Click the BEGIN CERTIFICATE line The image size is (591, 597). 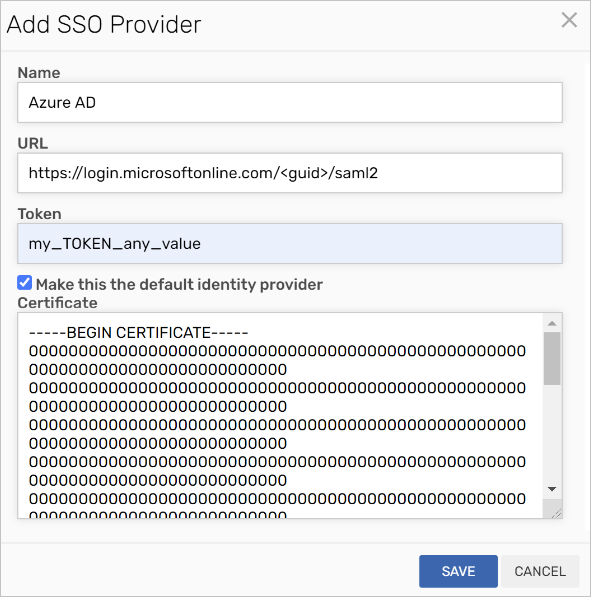pyautogui.click(x=139, y=333)
